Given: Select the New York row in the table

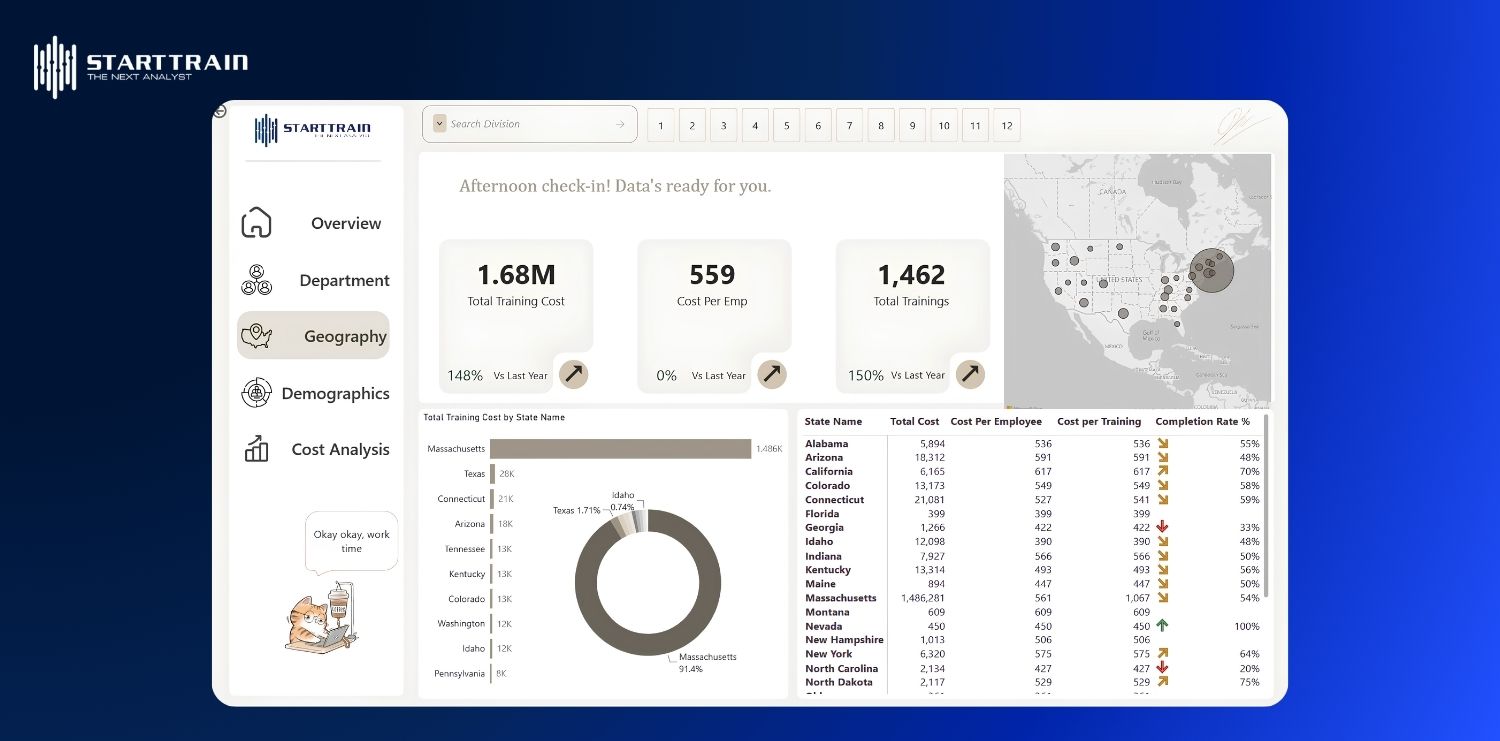Looking at the screenshot, I should click(x=1032, y=654).
